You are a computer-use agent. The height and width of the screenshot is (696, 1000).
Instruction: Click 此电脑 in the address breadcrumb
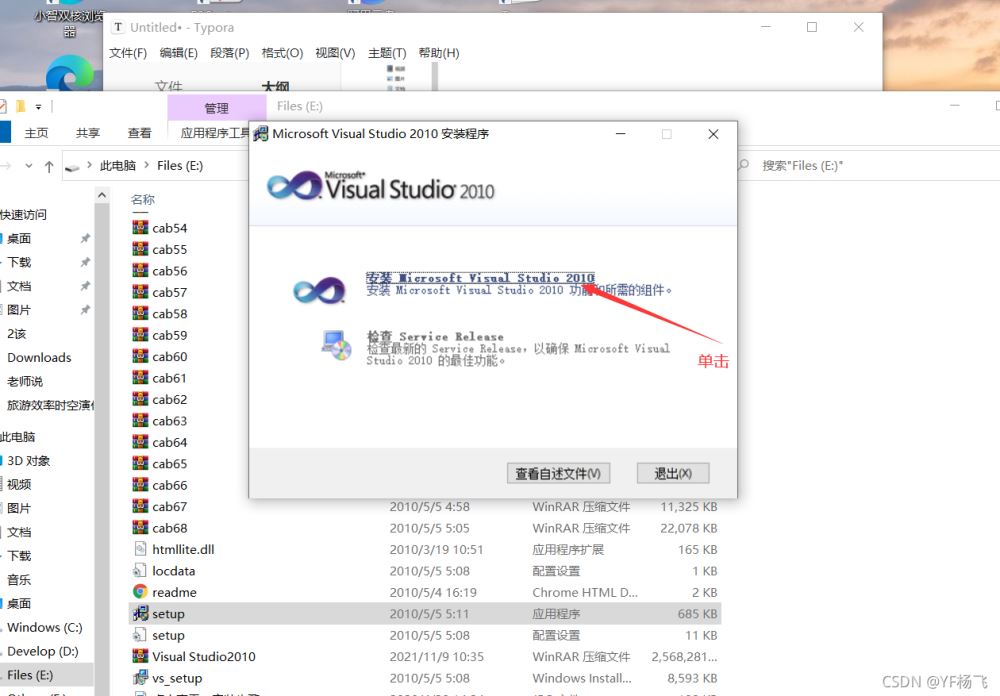pyautogui.click(x=118, y=166)
